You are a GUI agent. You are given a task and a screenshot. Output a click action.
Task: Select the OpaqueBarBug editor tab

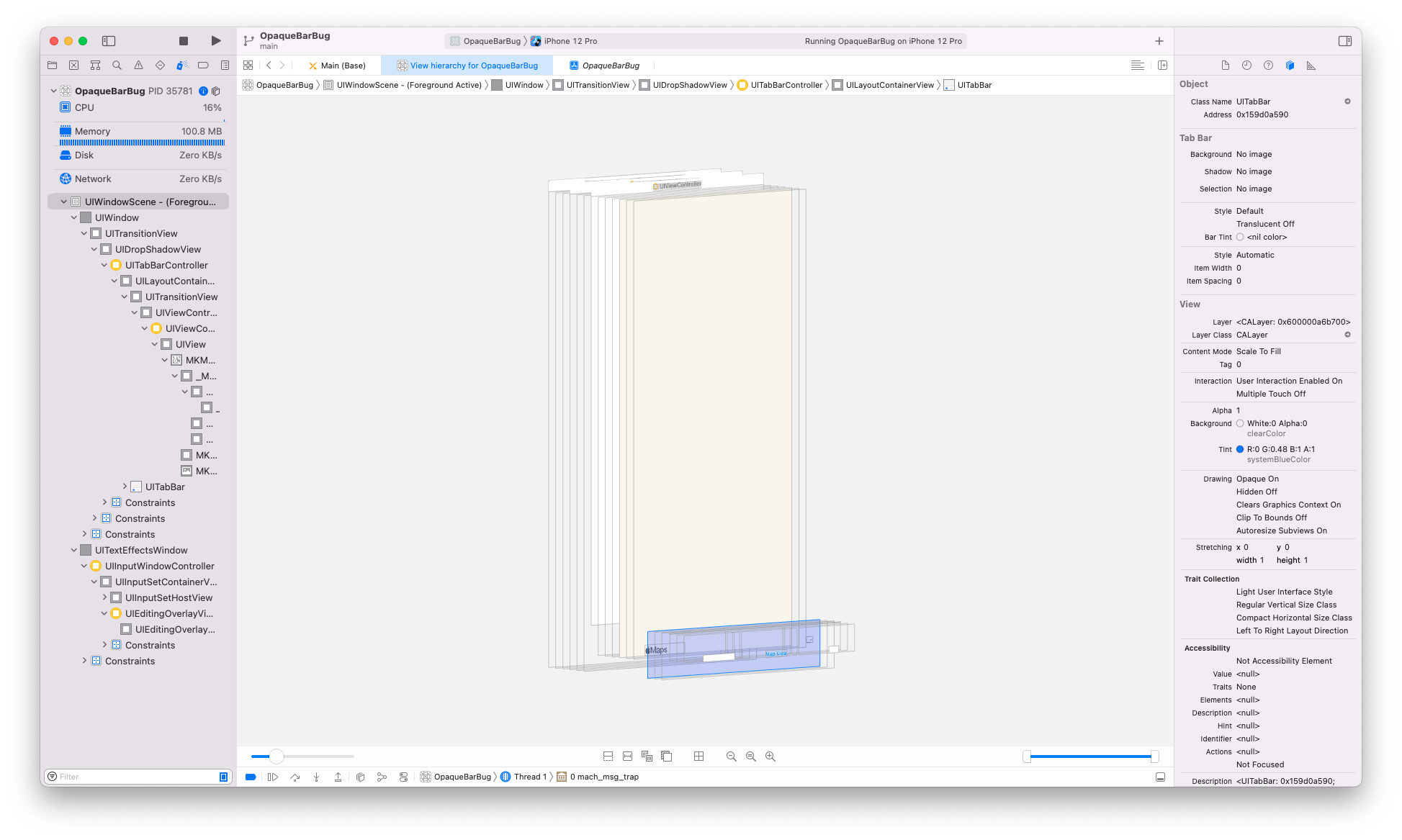coord(610,66)
